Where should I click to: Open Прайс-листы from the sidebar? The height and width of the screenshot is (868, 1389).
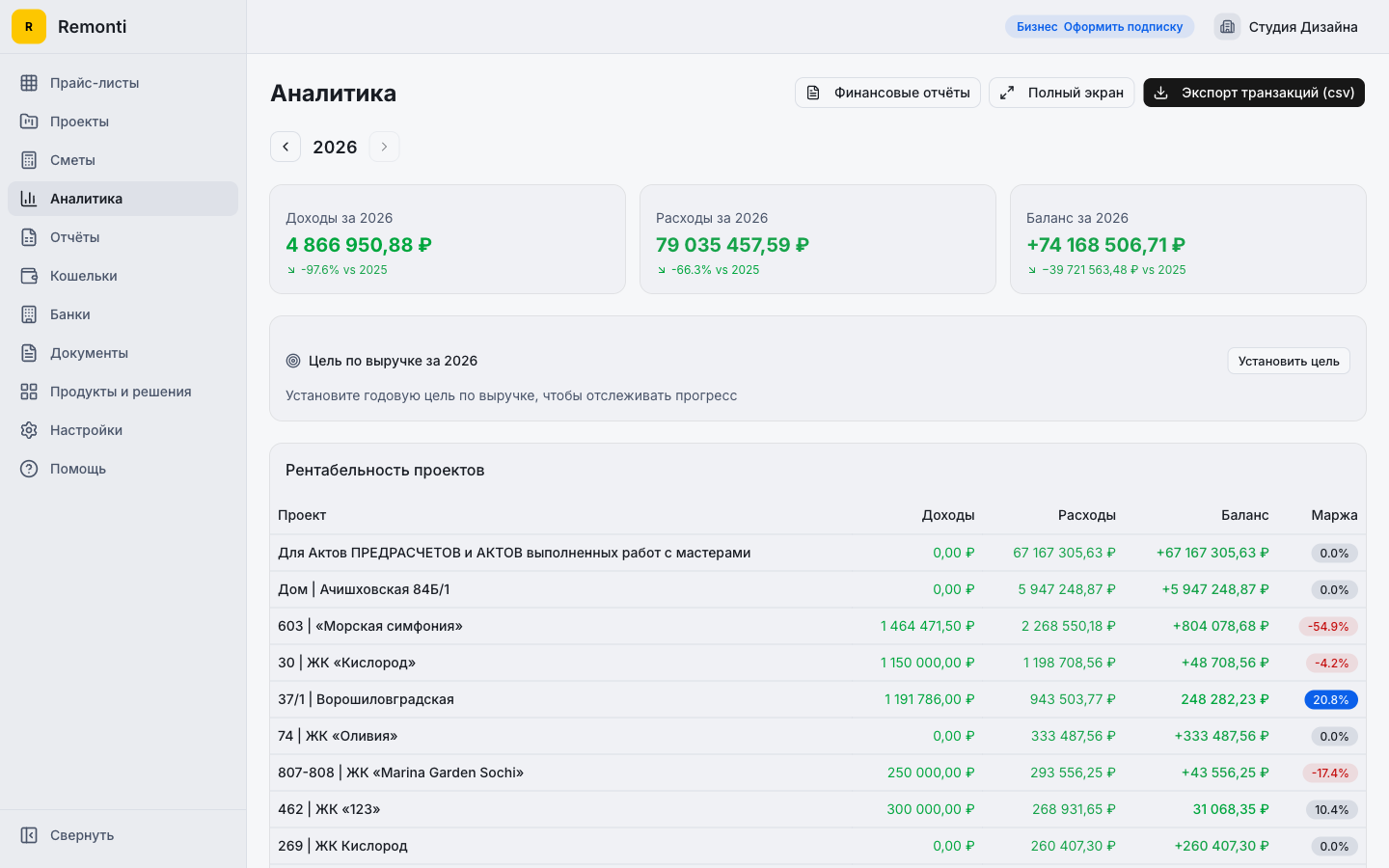tap(94, 83)
